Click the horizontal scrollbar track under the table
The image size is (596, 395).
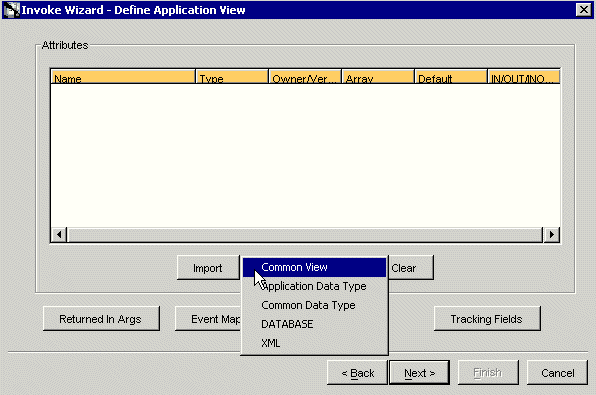305,235
